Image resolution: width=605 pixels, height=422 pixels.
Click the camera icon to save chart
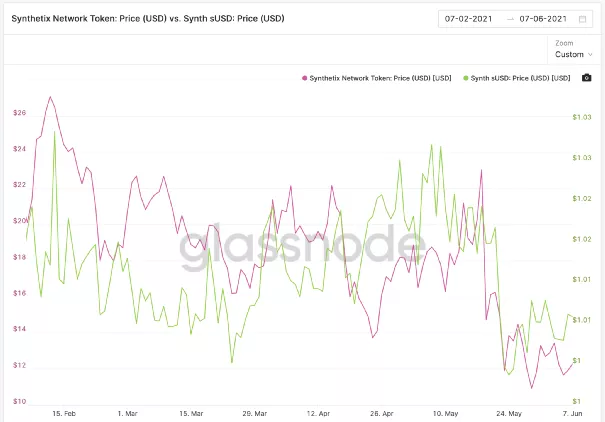[x=586, y=77]
